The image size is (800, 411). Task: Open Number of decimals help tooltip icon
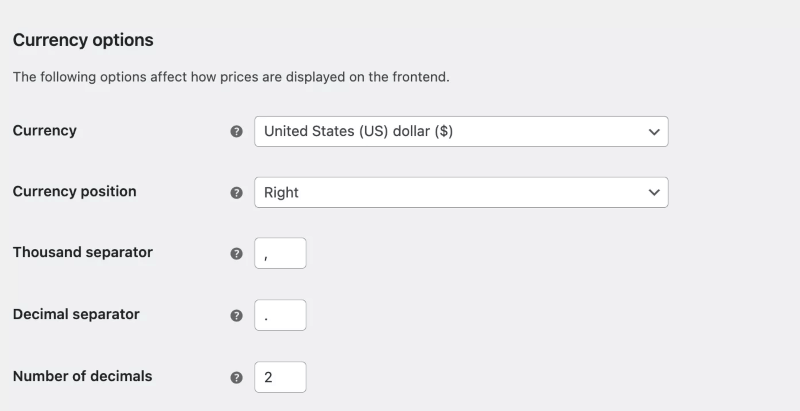pos(237,378)
